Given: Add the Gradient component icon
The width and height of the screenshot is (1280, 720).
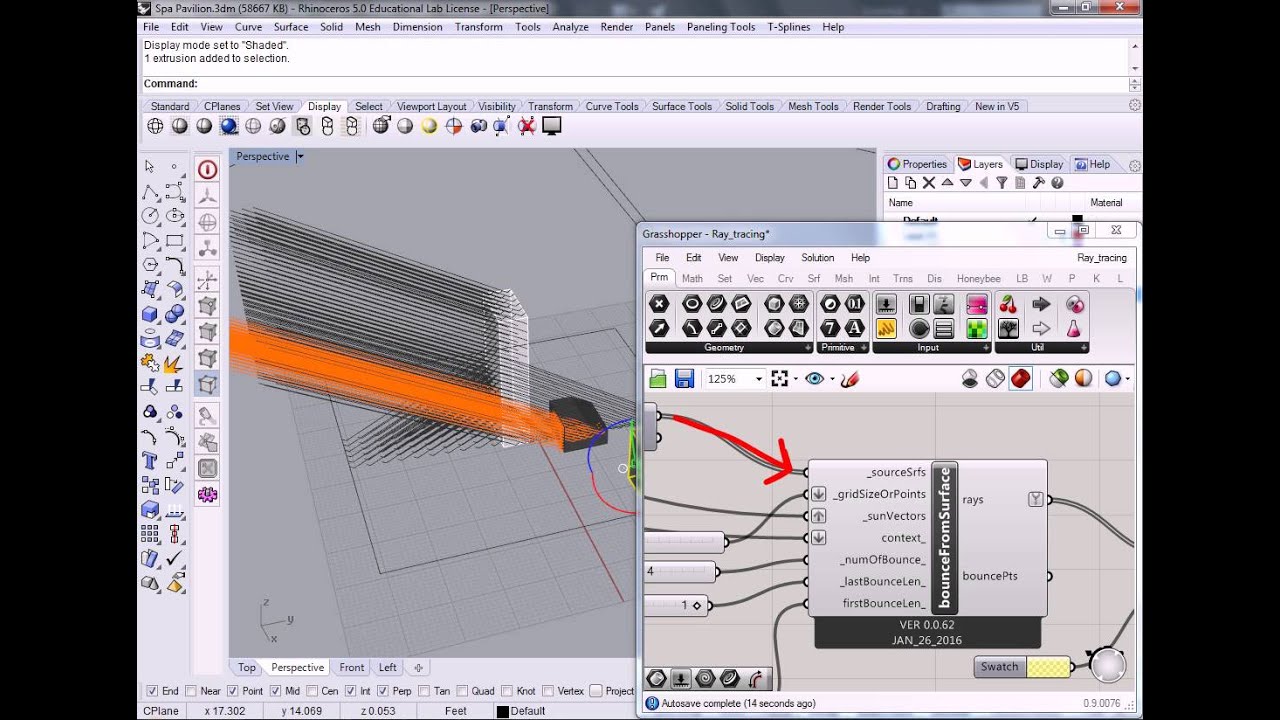Looking at the screenshot, I should pyautogui.click(x=977, y=304).
